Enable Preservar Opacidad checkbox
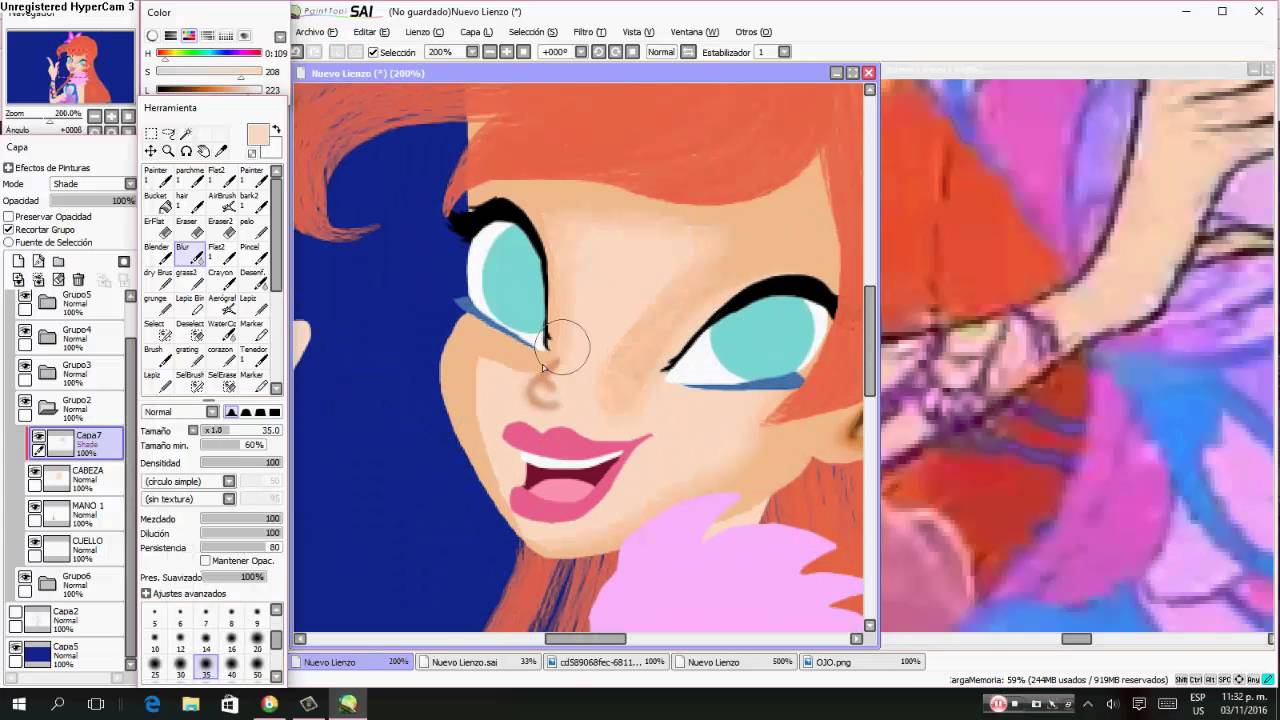This screenshot has width=1280, height=720. [x=9, y=217]
